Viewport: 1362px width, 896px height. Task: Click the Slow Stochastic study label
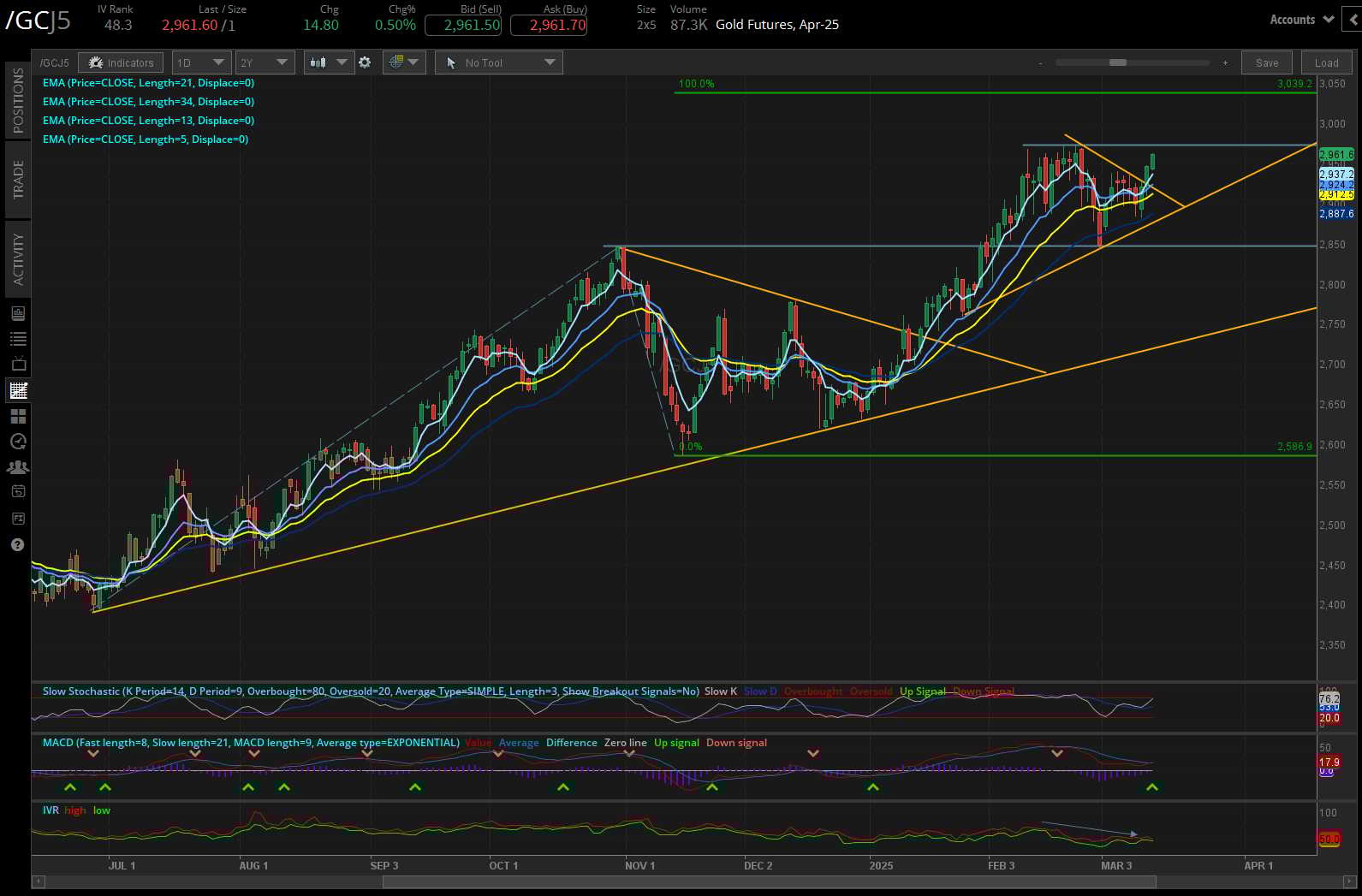click(371, 691)
